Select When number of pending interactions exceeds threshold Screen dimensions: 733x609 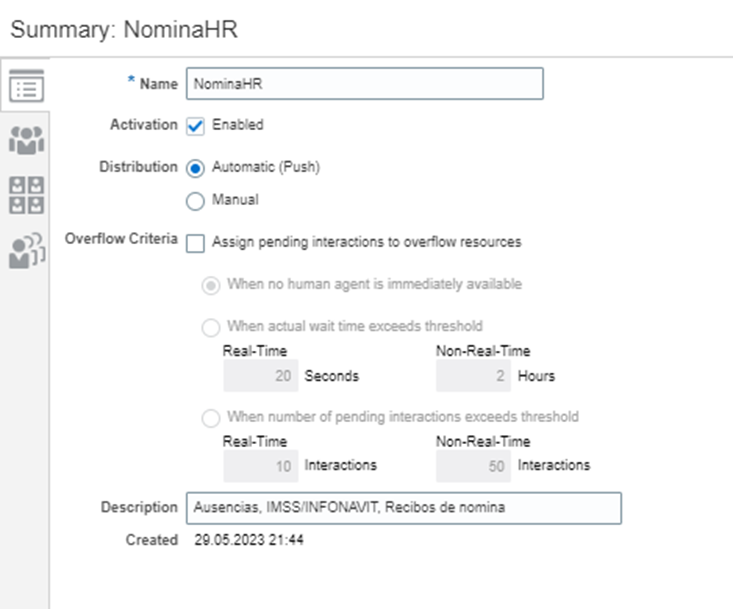(x=211, y=418)
